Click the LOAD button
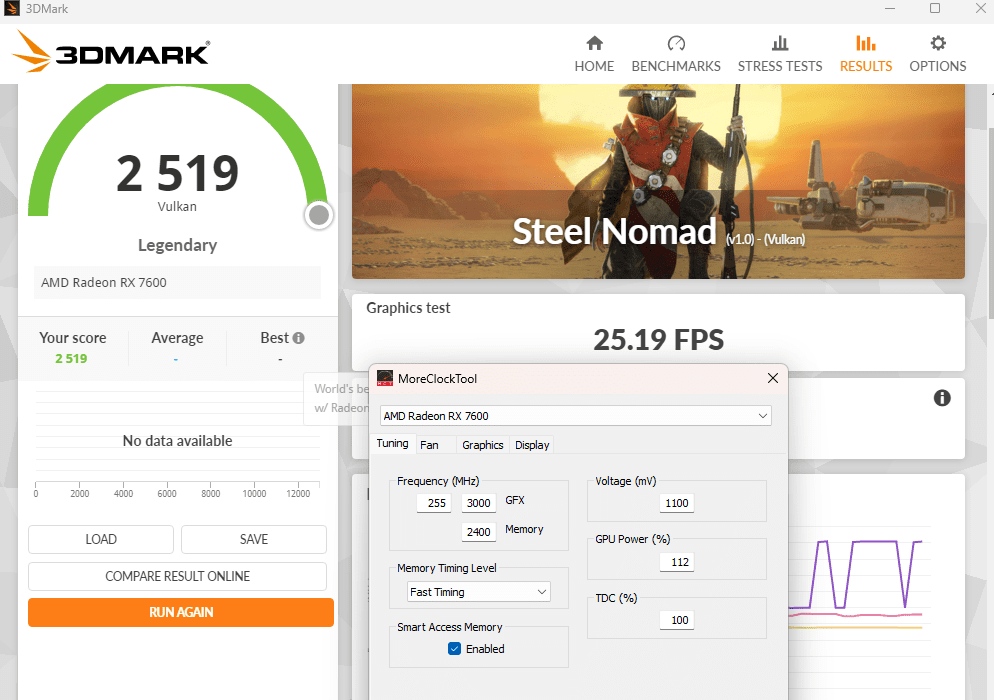The width and height of the screenshot is (994, 700). point(101,539)
